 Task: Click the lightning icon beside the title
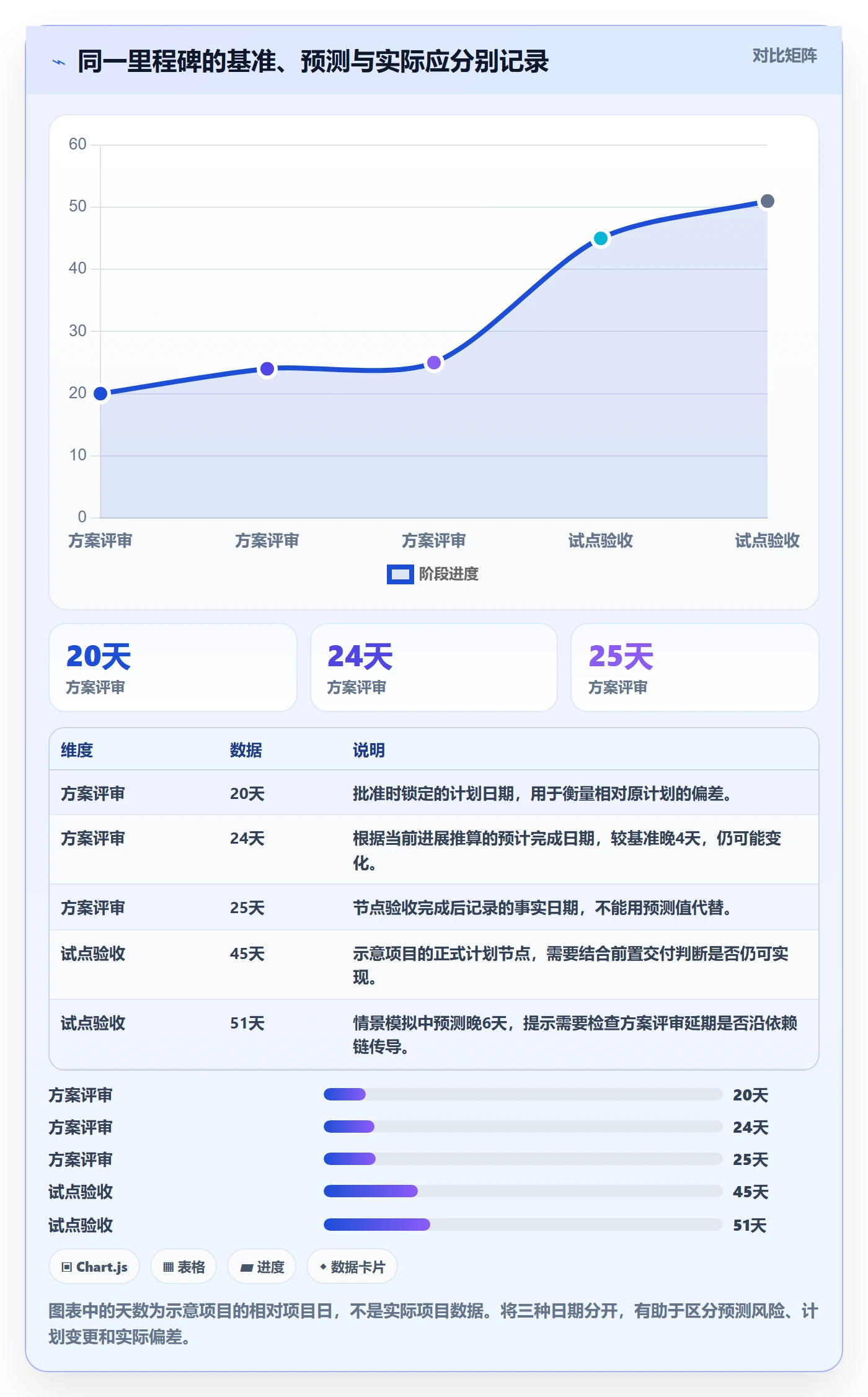pyautogui.click(x=59, y=62)
